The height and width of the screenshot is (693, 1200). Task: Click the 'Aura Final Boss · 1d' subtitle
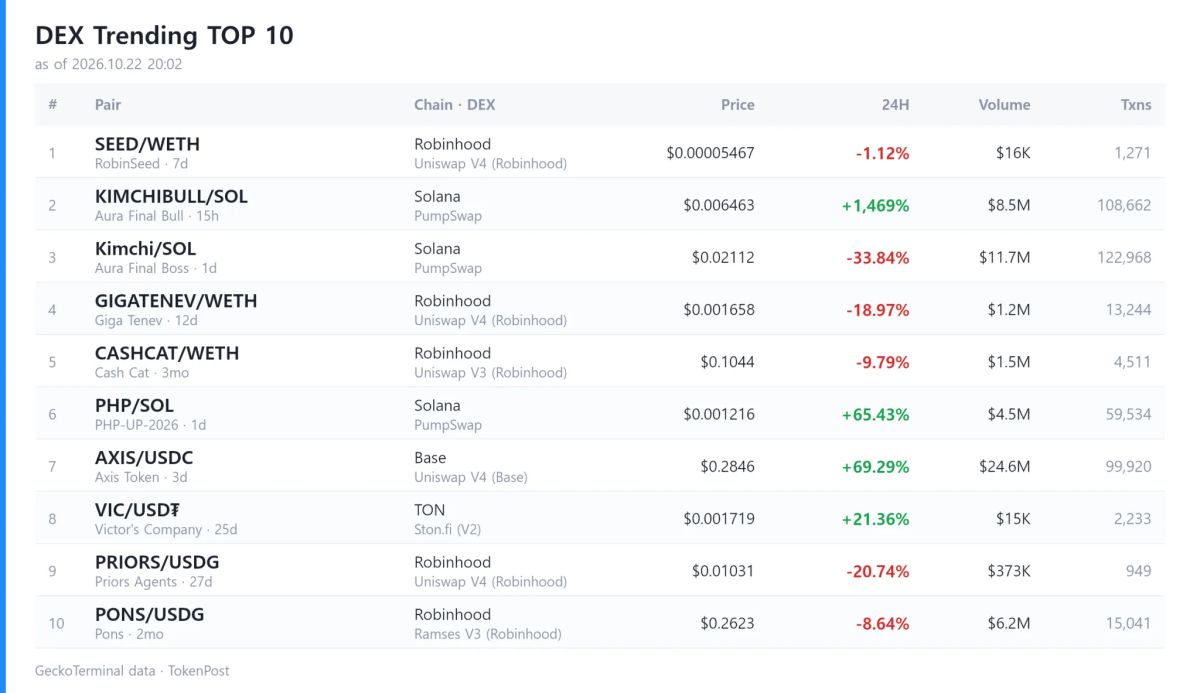click(156, 268)
